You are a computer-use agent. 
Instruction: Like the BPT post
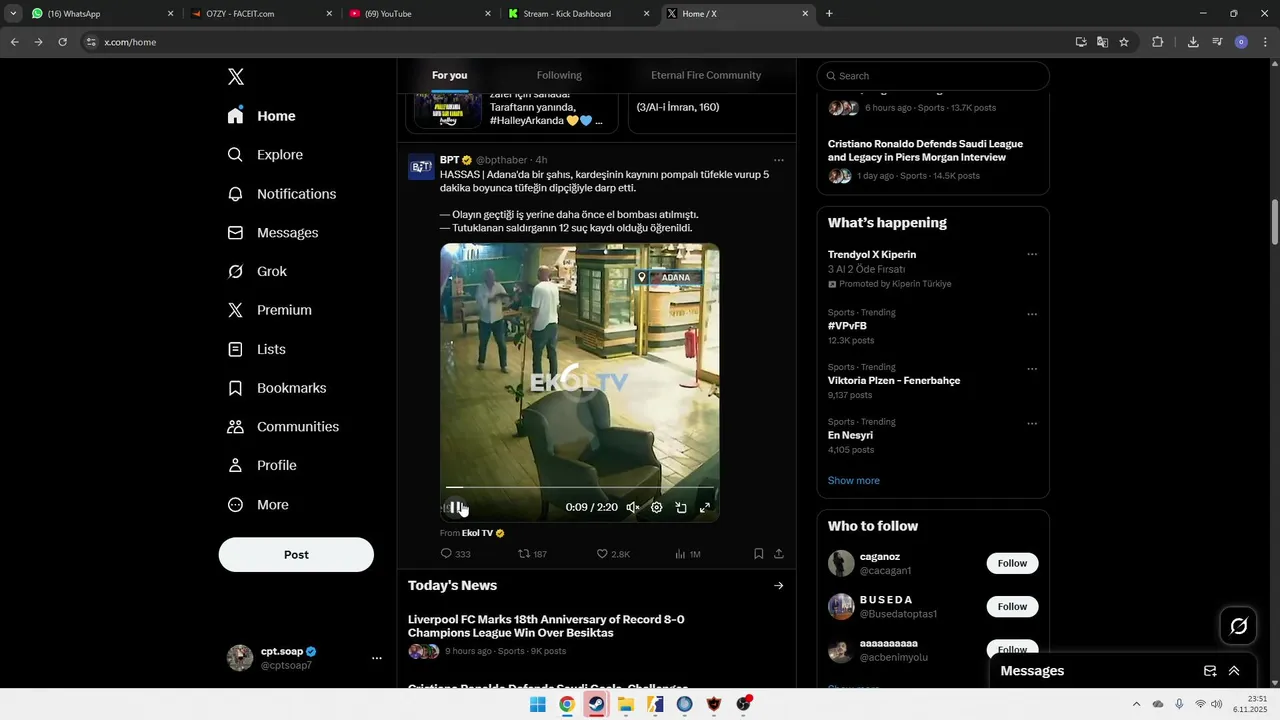pyautogui.click(x=613, y=554)
